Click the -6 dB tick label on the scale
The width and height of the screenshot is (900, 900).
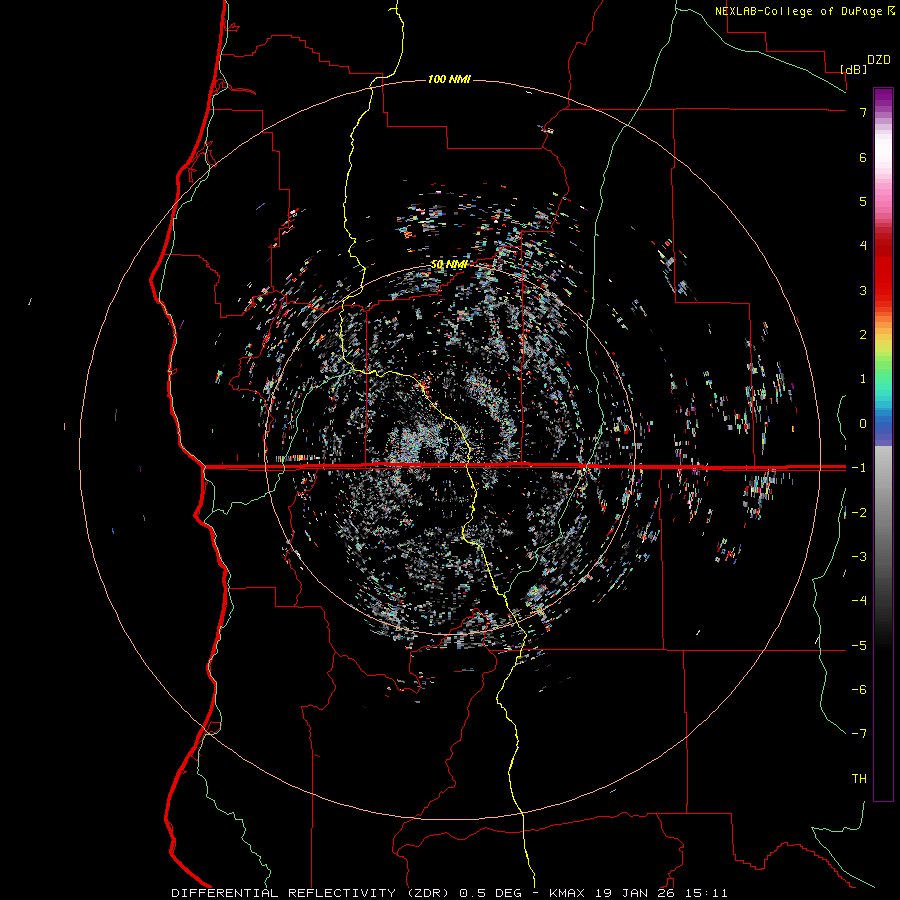click(x=859, y=690)
